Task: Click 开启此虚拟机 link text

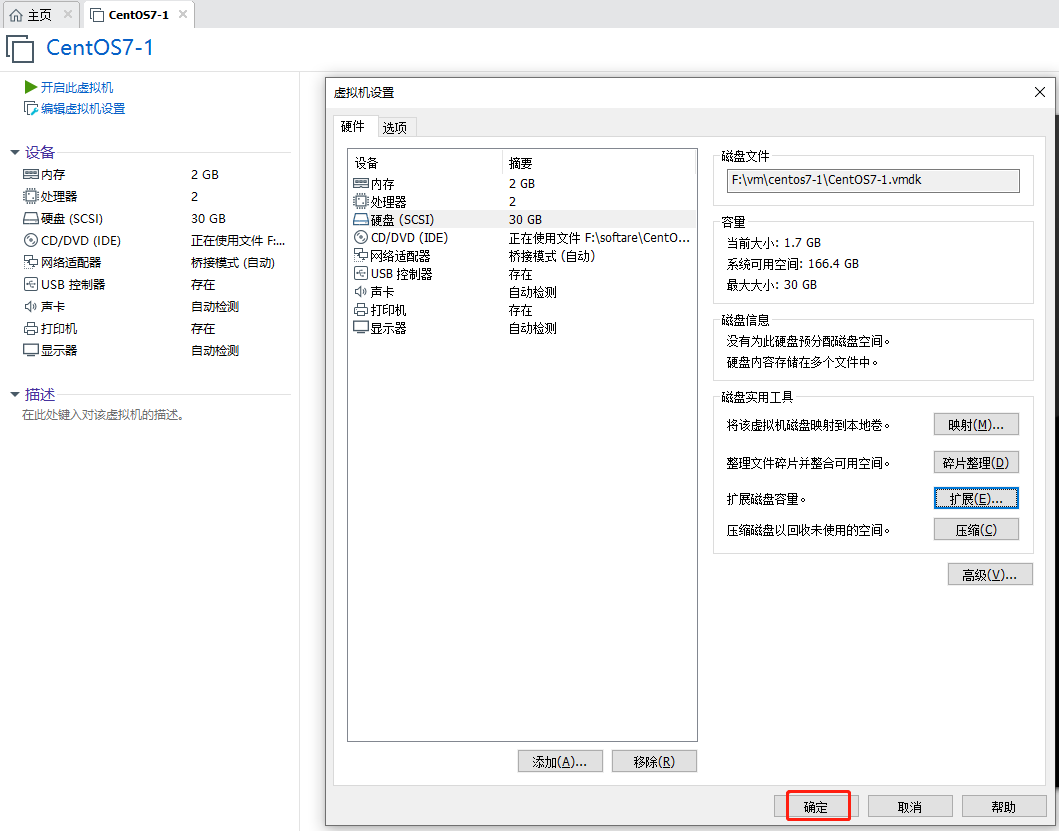Action: click(77, 87)
